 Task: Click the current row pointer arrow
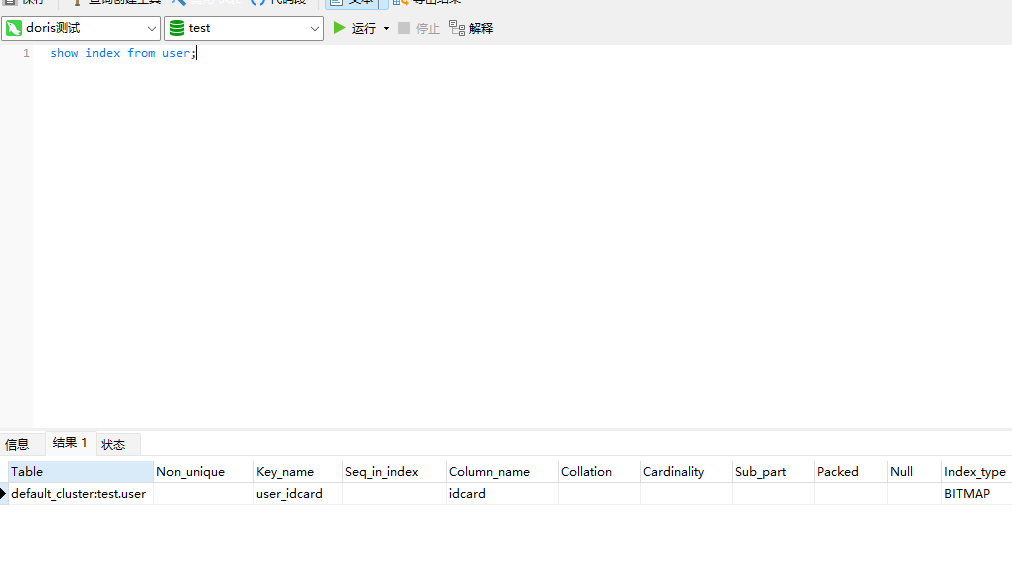click(4, 494)
